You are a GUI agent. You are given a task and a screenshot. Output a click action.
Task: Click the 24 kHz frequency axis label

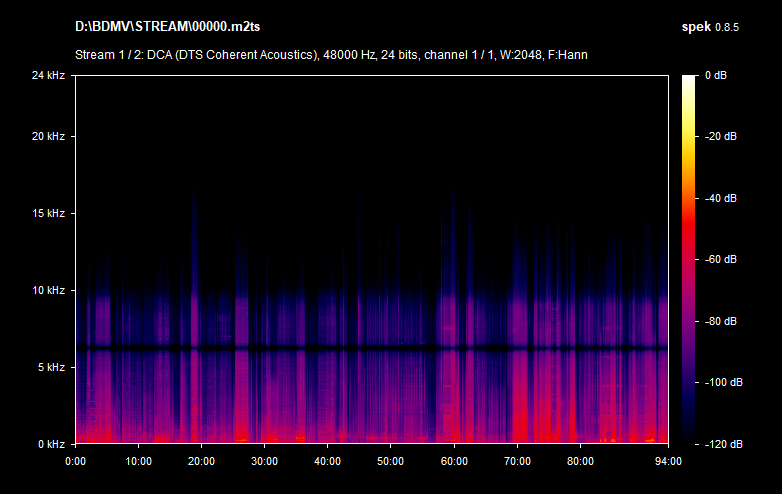(47, 75)
